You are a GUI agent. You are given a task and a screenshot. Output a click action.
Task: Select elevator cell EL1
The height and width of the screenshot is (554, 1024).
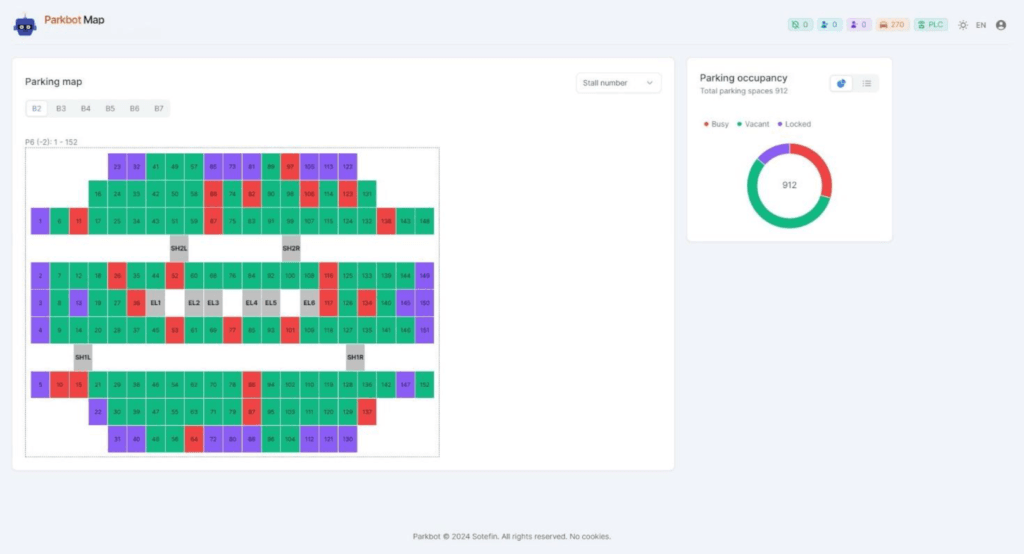155,303
